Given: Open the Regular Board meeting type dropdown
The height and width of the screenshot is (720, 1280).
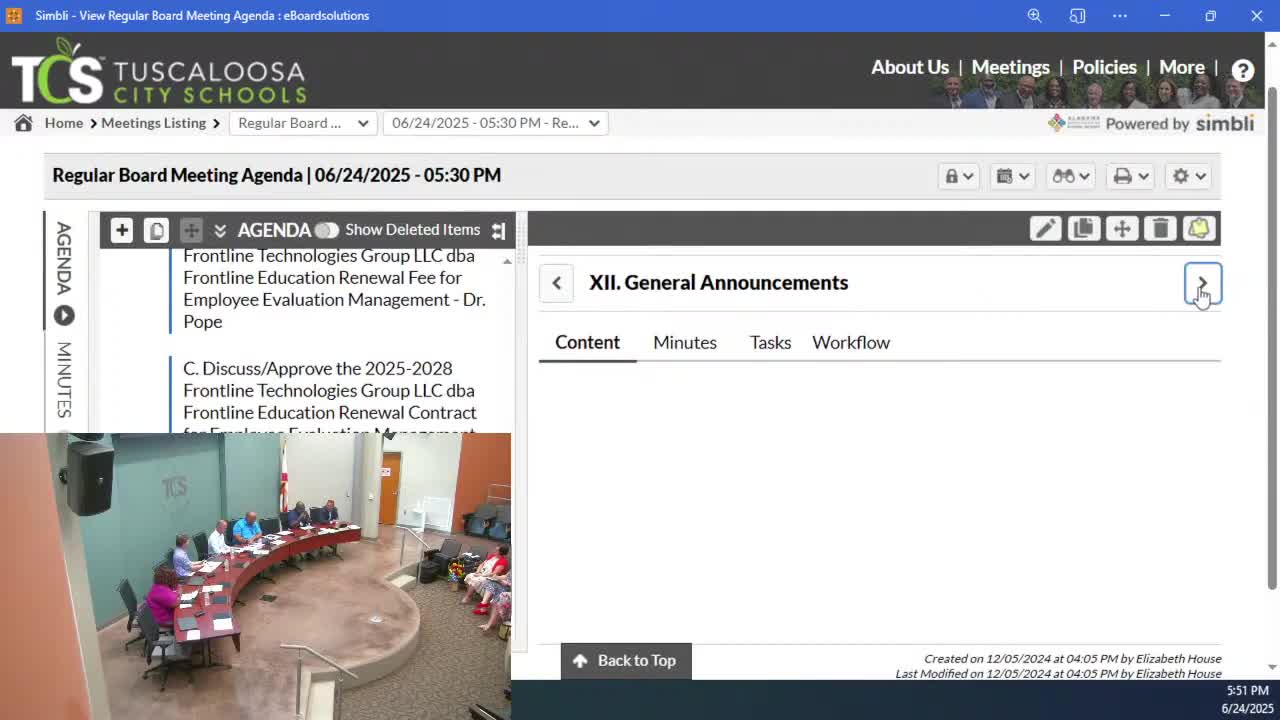Looking at the screenshot, I should point(302,123).
